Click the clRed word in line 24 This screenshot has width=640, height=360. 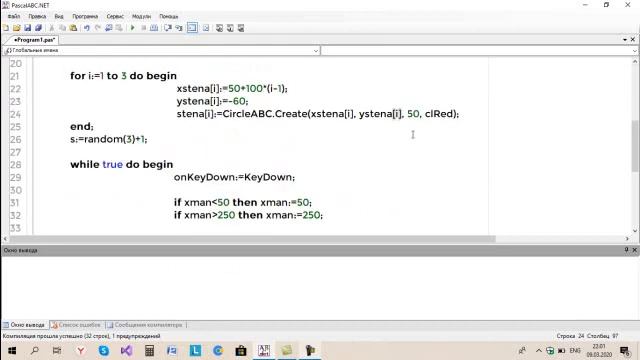click(x=440, y=114)
